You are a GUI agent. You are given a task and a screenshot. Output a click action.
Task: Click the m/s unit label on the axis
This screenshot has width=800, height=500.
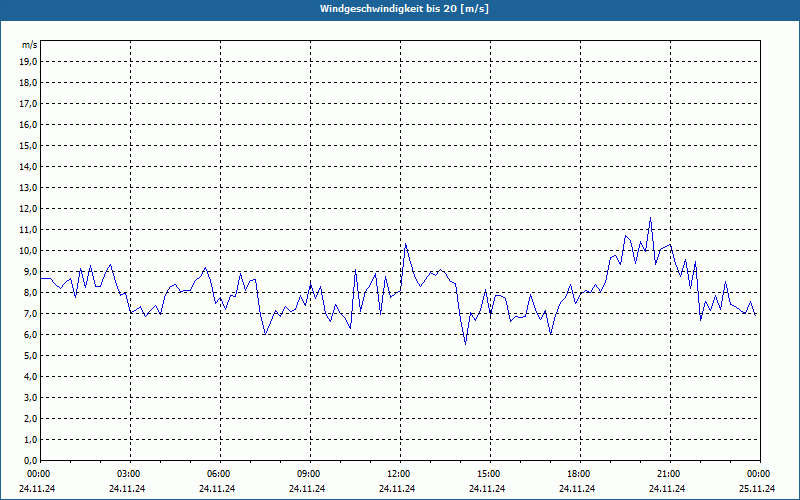click(x=30, y=45)
